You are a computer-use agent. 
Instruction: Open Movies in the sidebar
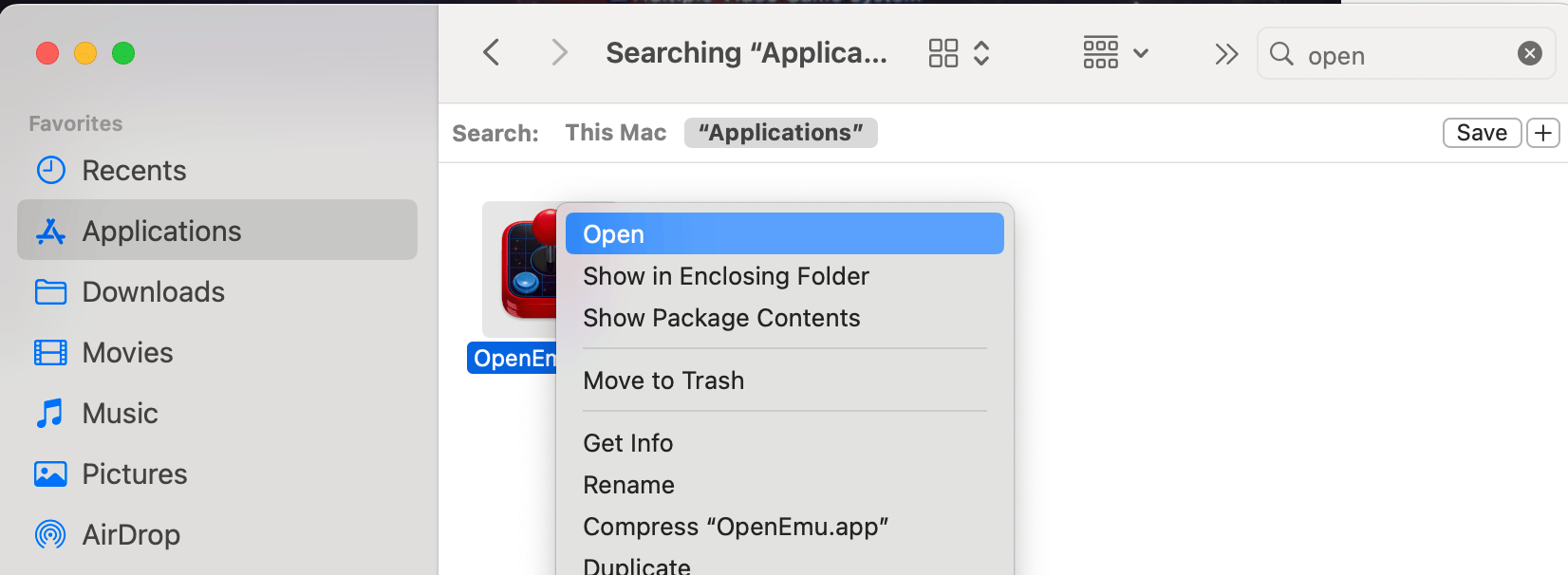(x=127, y=353)
